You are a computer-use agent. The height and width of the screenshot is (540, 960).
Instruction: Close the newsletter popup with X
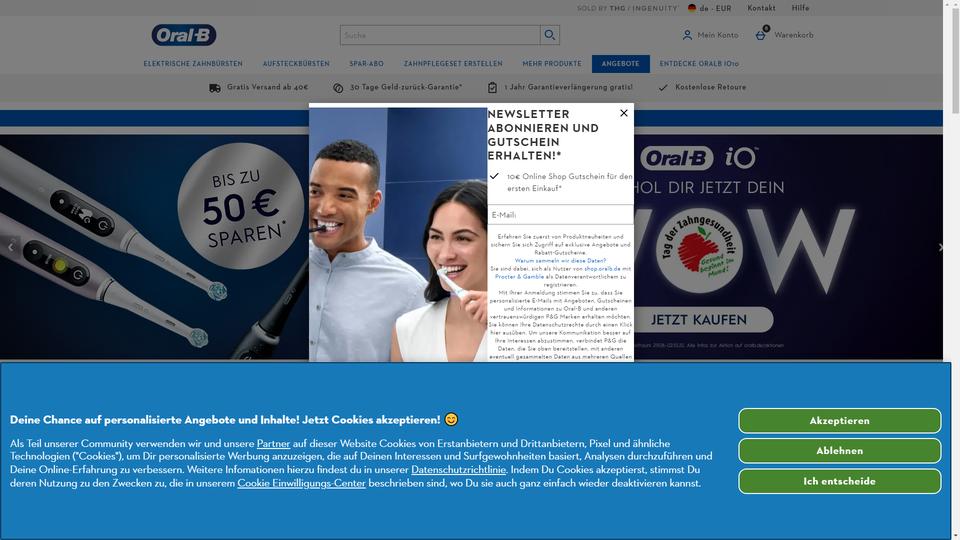tap(624, 113)
